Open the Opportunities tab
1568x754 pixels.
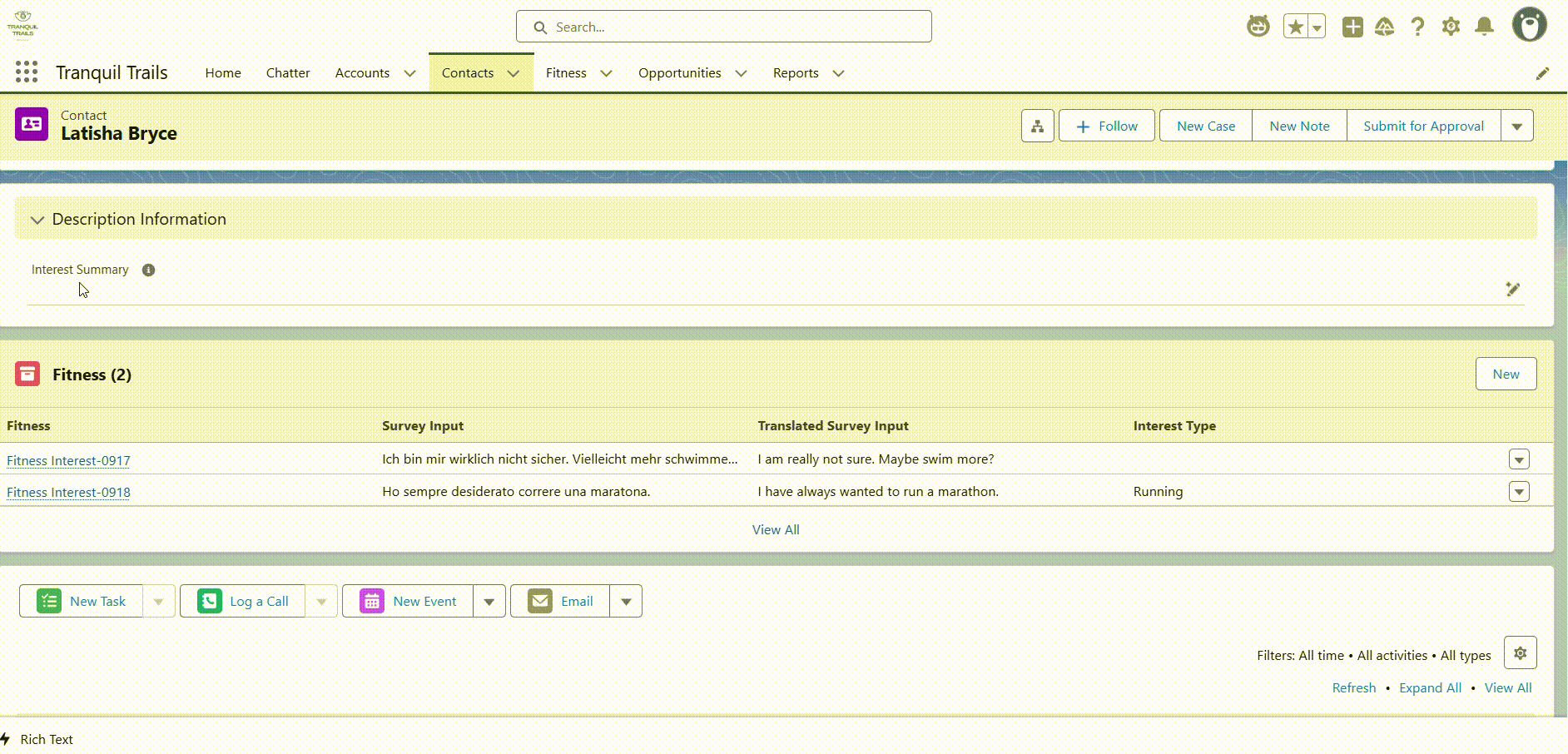pyautogui.click(x=680, y=73)
